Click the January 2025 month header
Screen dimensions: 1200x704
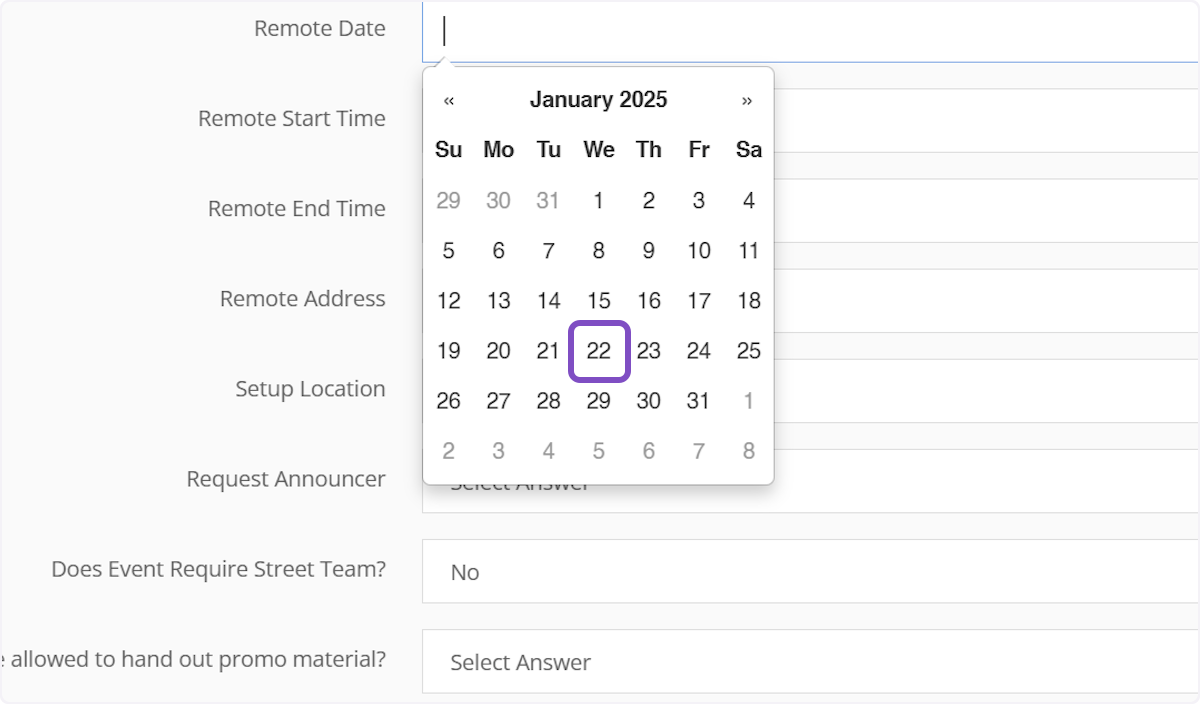point(598,100)
